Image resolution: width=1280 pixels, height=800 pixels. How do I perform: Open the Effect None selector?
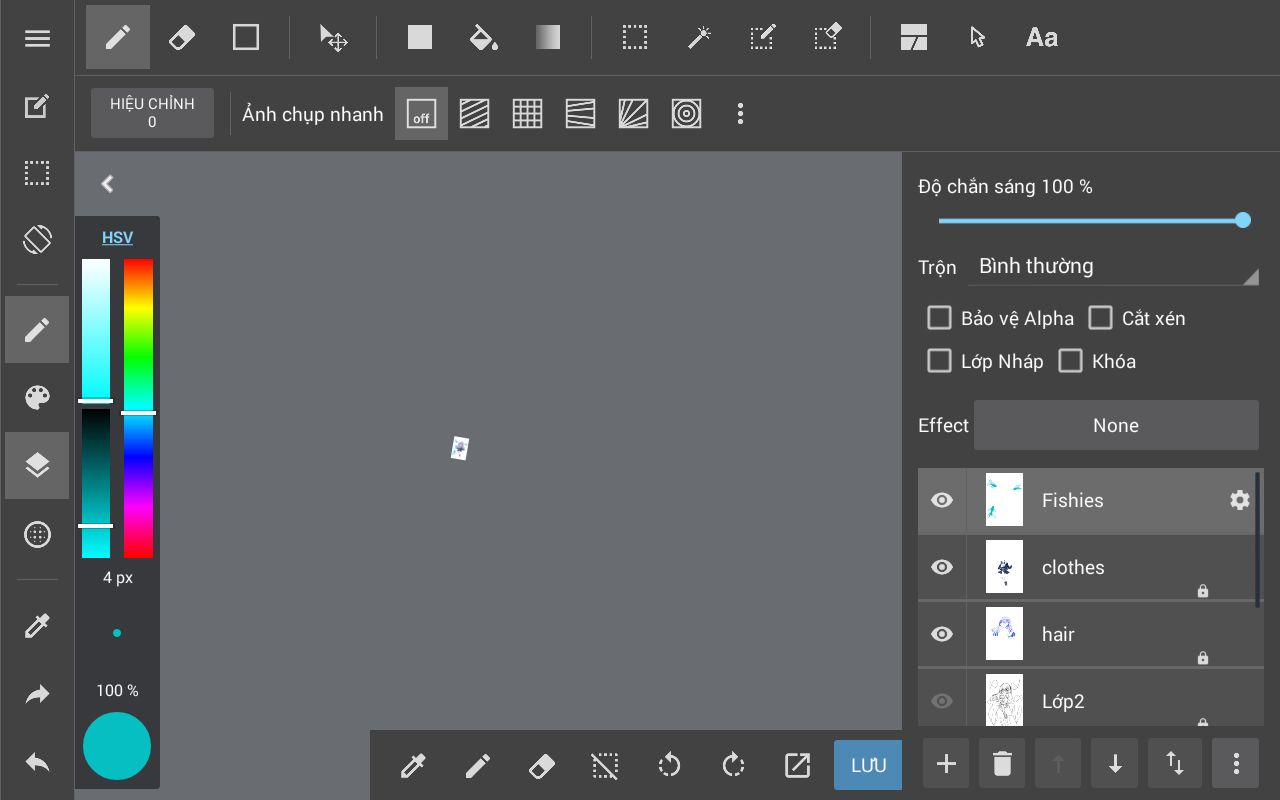click(x=1116, y=425)
